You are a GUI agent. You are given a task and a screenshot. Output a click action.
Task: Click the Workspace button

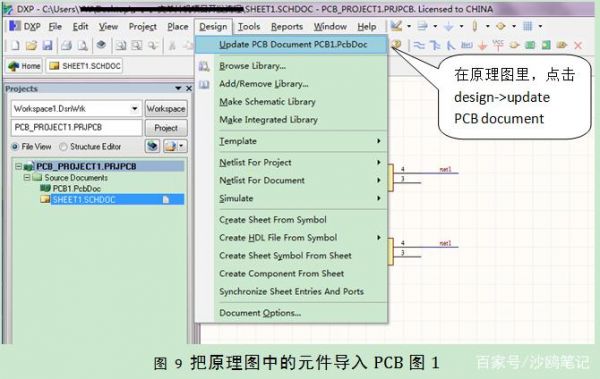[x=166, y=109]
